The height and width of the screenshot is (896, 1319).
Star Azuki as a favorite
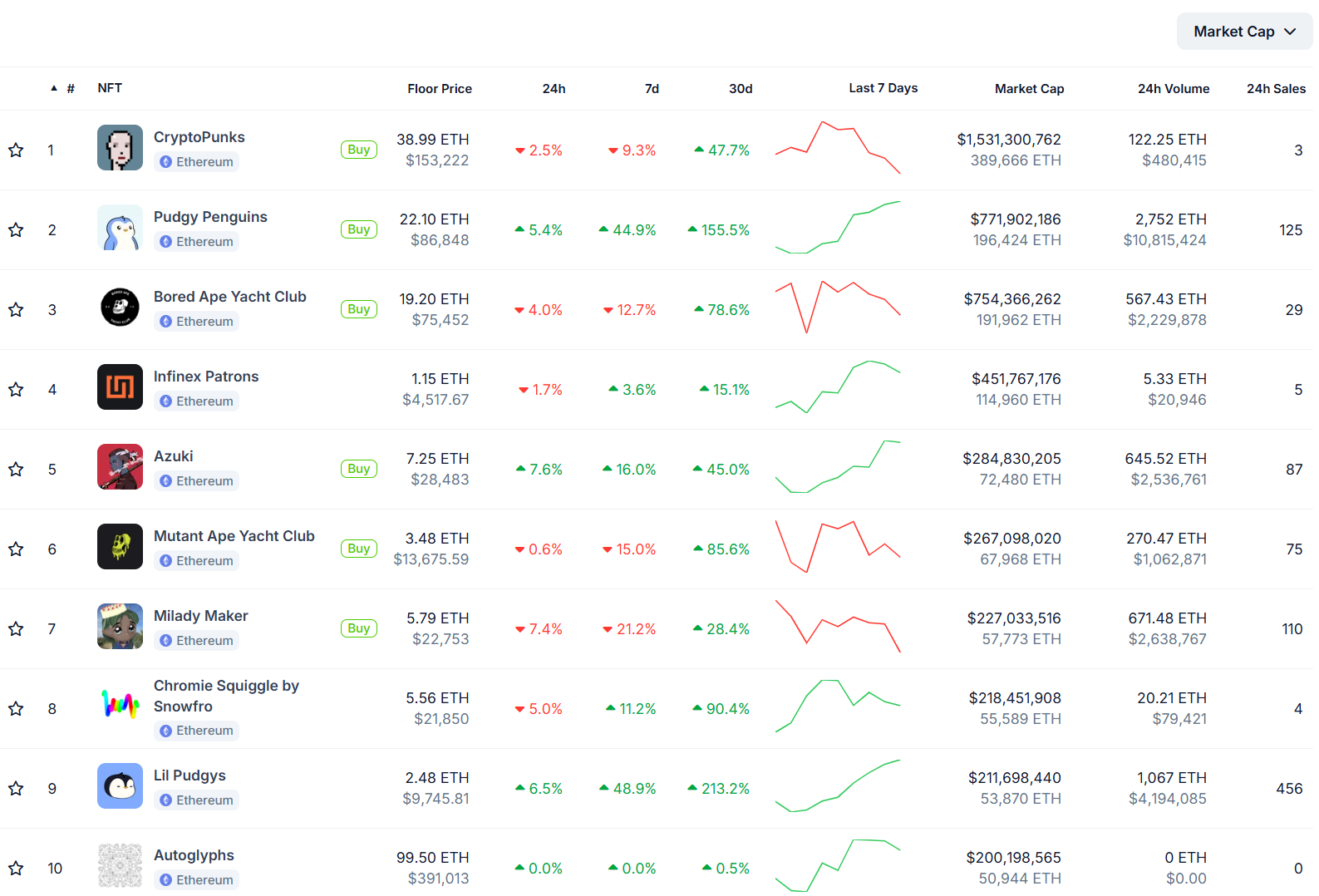point(16,470)
